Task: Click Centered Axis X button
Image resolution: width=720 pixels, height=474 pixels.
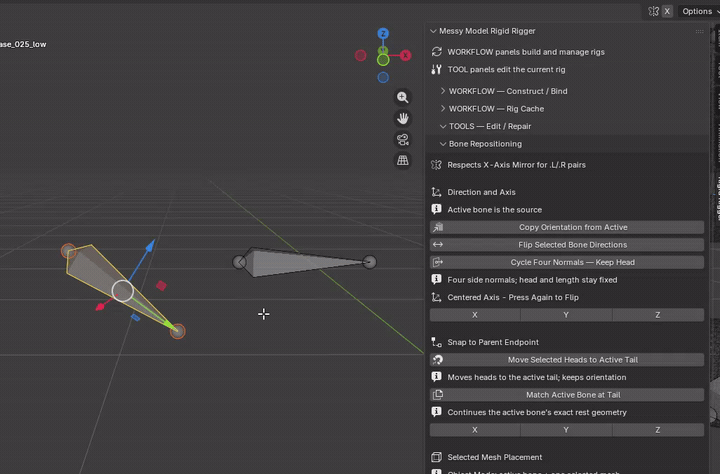Action: (x=475, y=315)
